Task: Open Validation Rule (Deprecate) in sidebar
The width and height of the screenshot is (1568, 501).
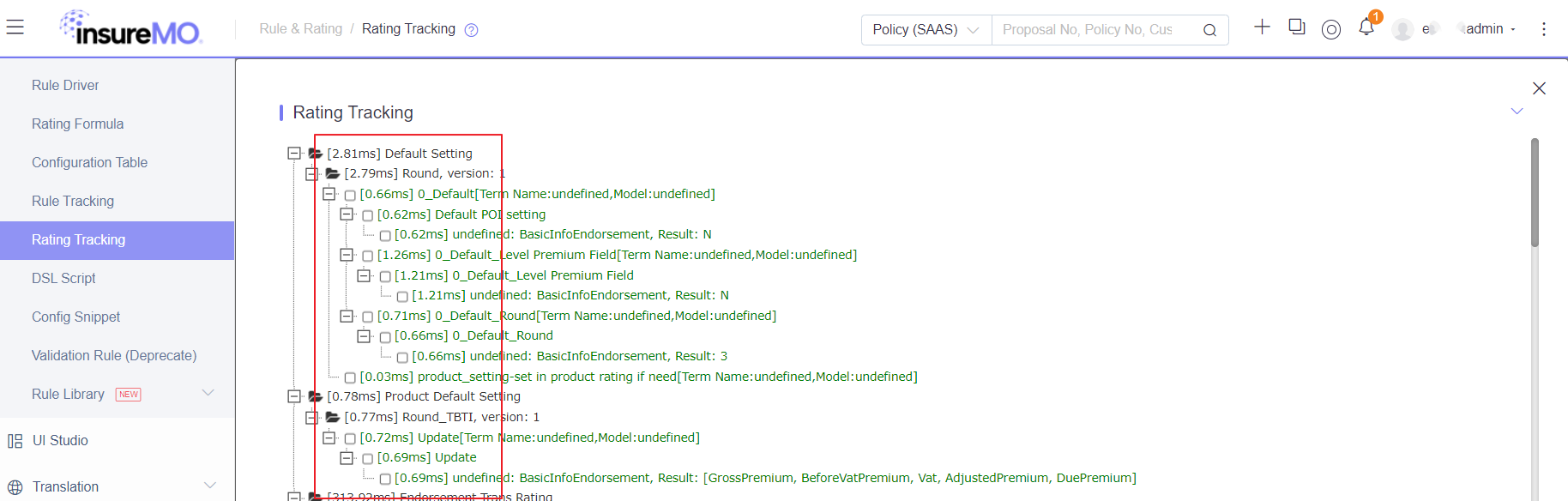Action: [x=114, y=355]
